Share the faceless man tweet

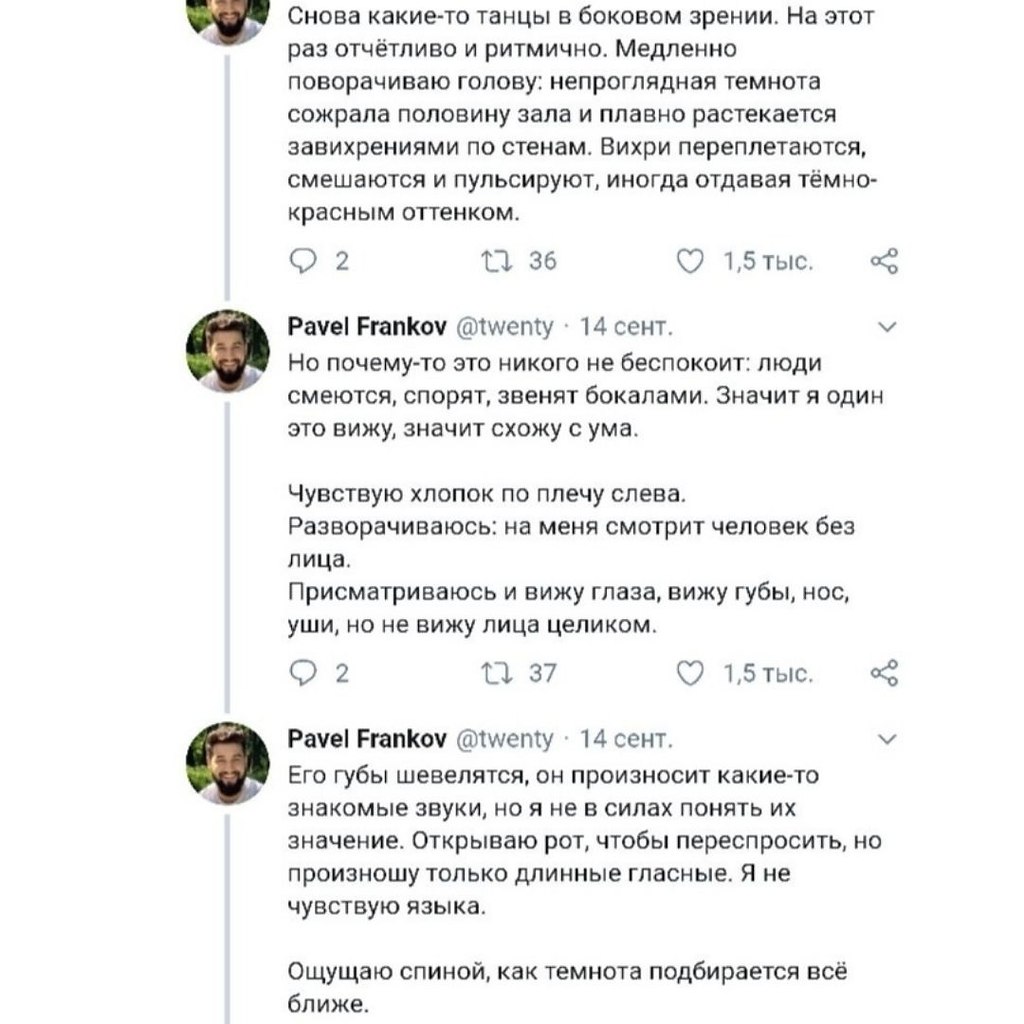point(884,673)
